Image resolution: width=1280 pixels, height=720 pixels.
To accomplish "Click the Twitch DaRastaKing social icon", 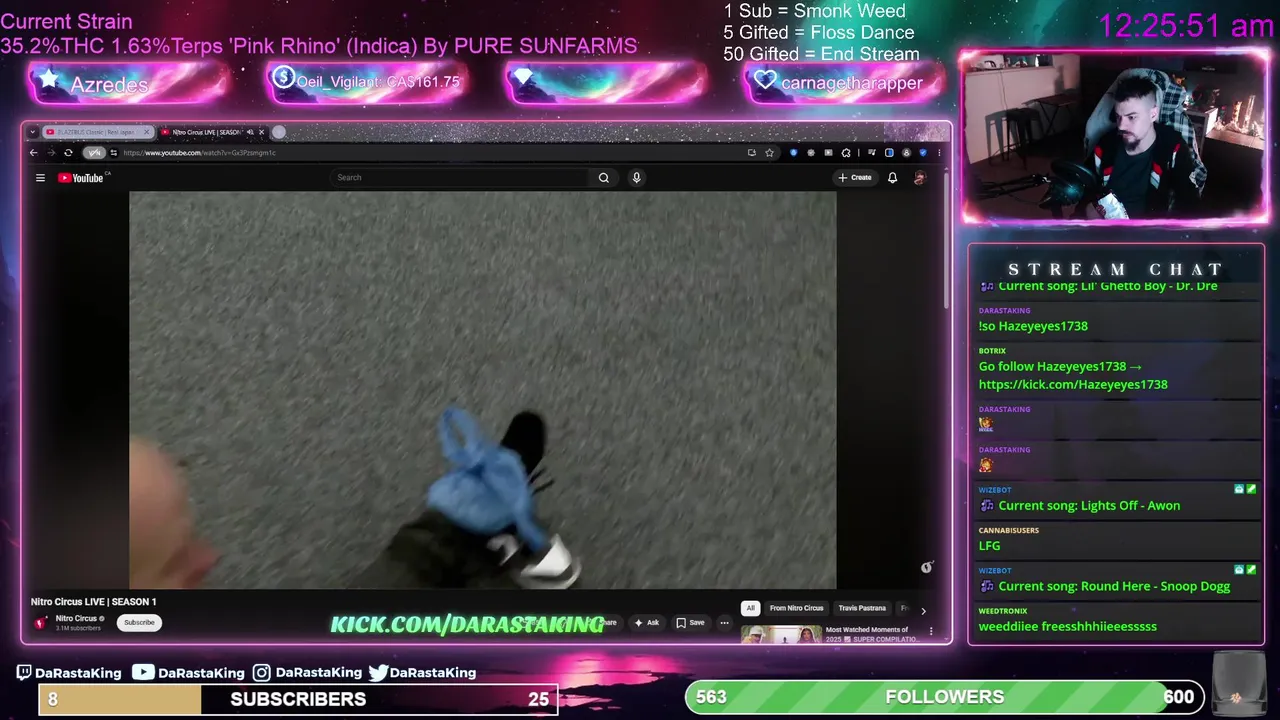I will coord(25,673).
